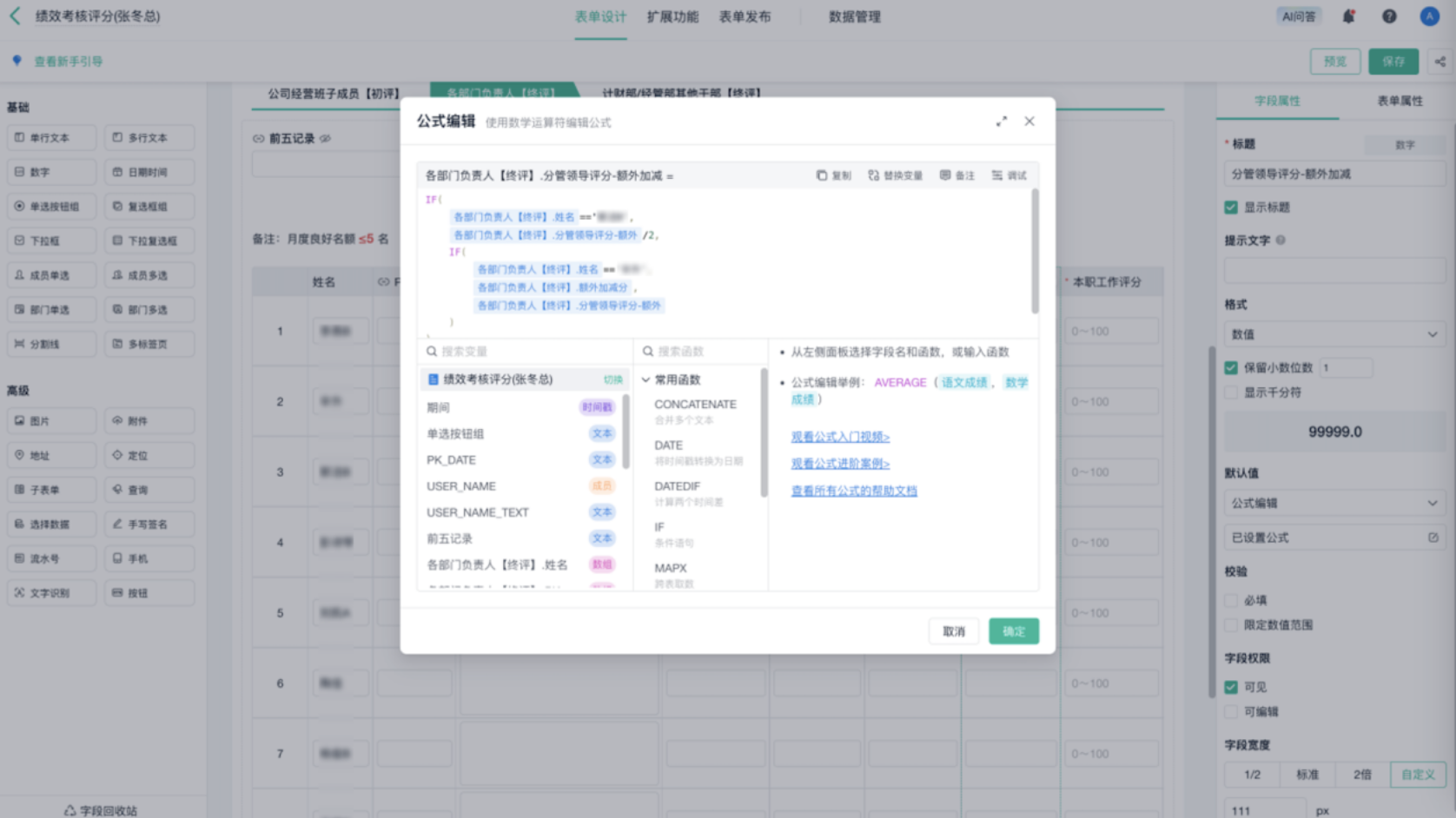
Task: Add a 手写签名 field
Action: click(149, 524)
